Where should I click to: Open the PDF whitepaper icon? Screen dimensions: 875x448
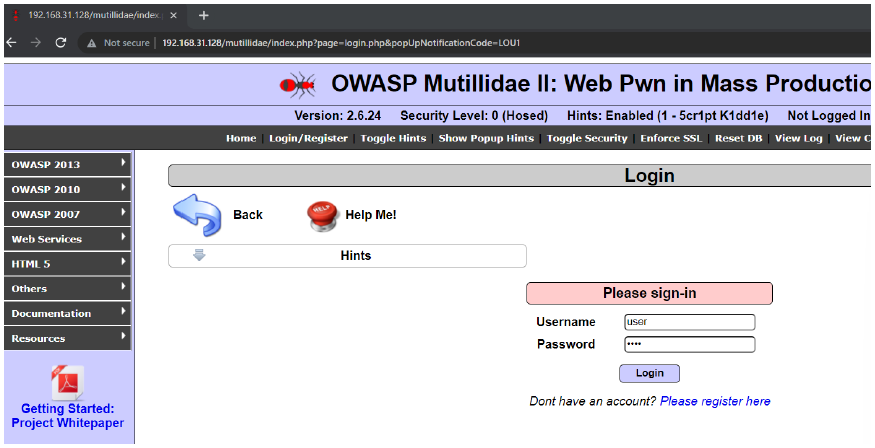pyautogui.click(x=68, y=383)
